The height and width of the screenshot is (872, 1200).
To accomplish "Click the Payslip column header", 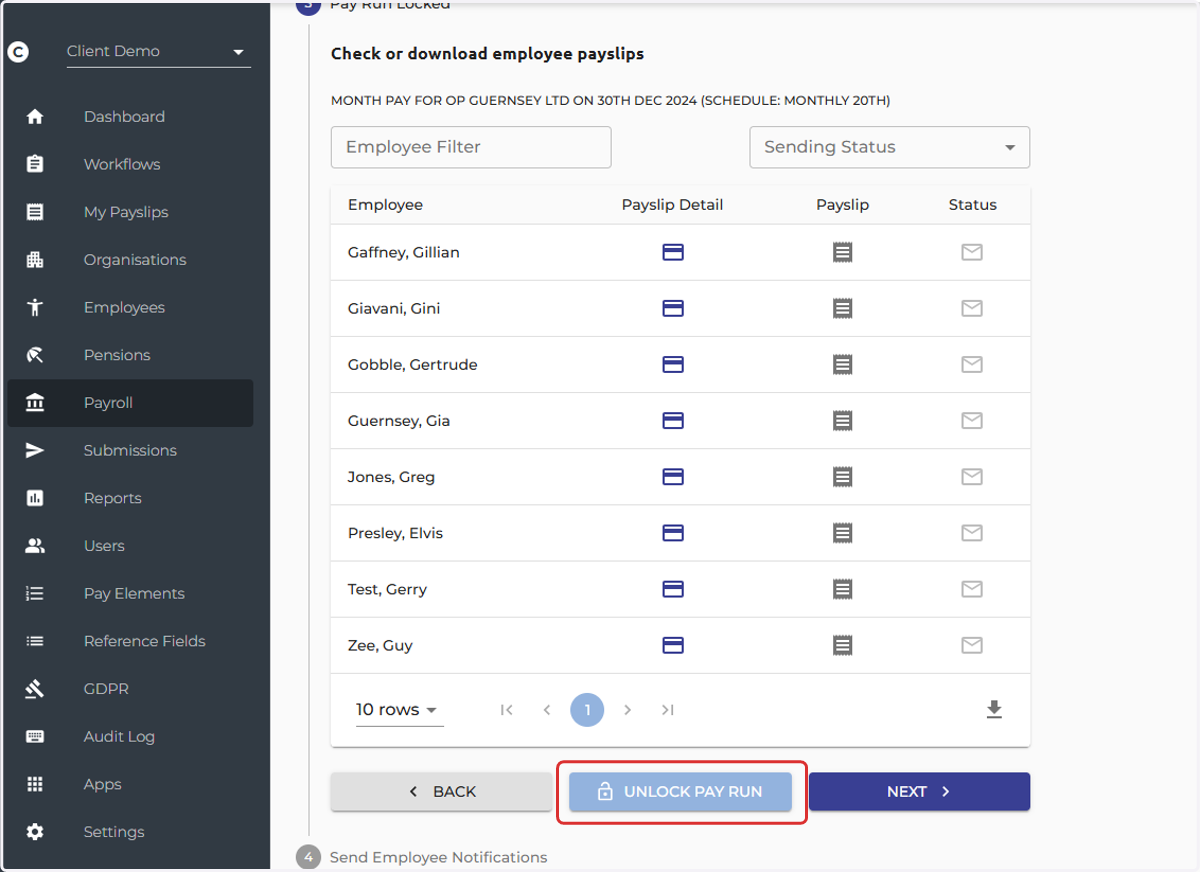I will pyautogui.click(x=843, y=204).
